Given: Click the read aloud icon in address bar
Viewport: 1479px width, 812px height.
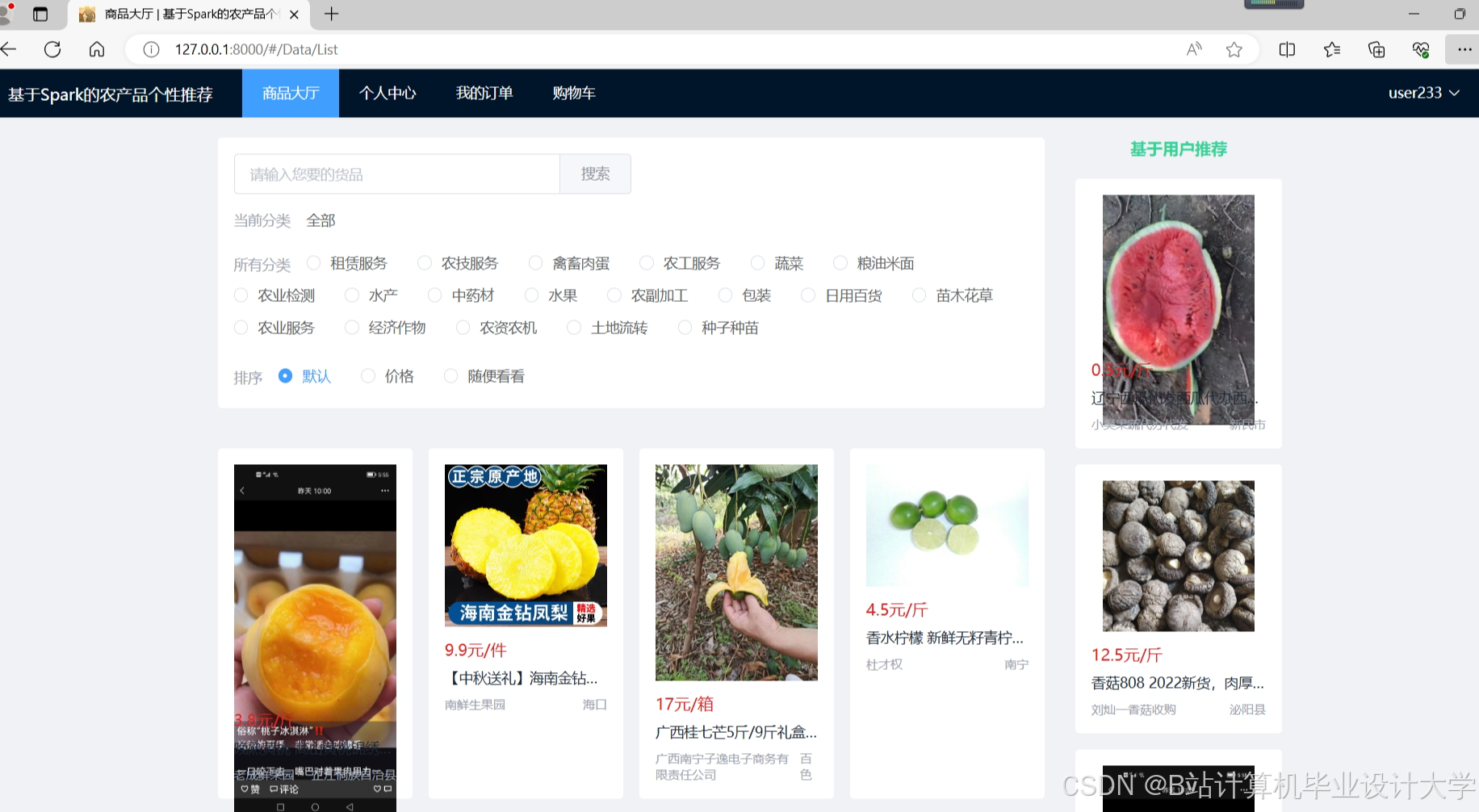Looking at the screenshot, I should pos(1193,49).
